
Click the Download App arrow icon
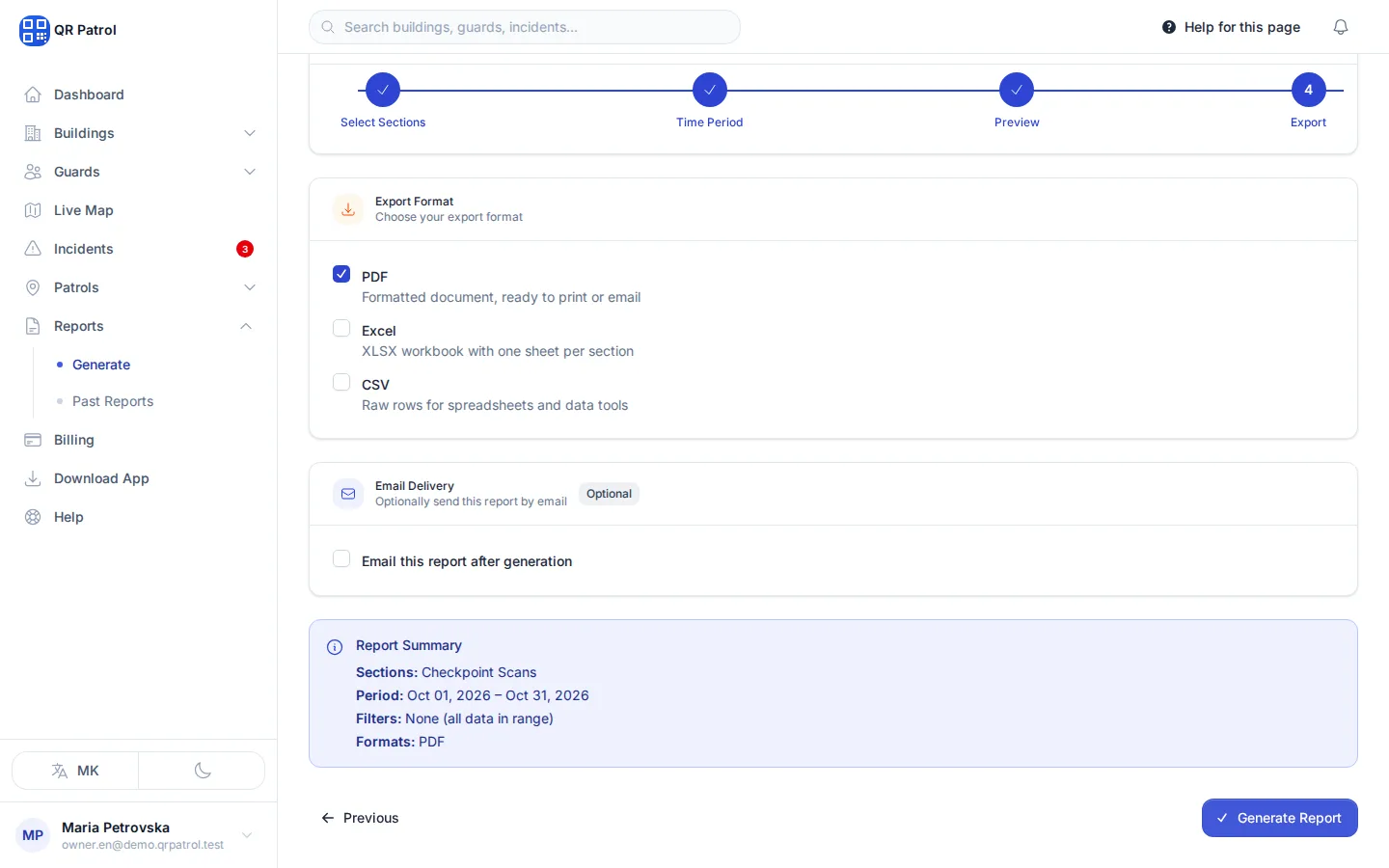[33, 478]
